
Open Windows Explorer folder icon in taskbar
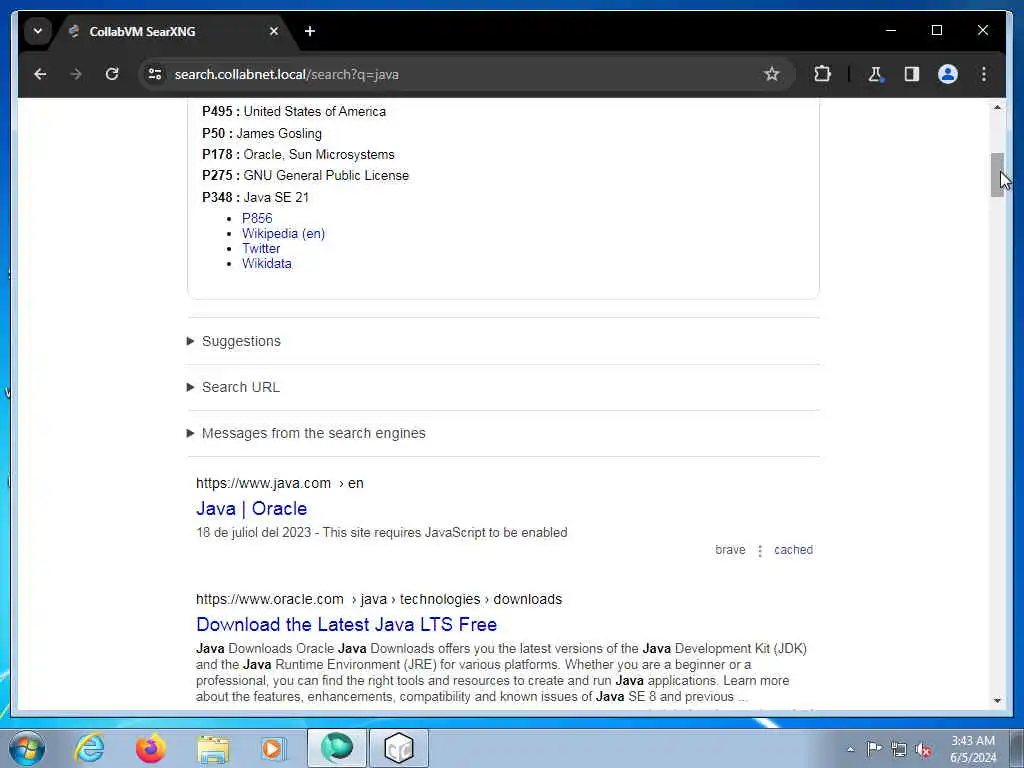click(214, 748)
